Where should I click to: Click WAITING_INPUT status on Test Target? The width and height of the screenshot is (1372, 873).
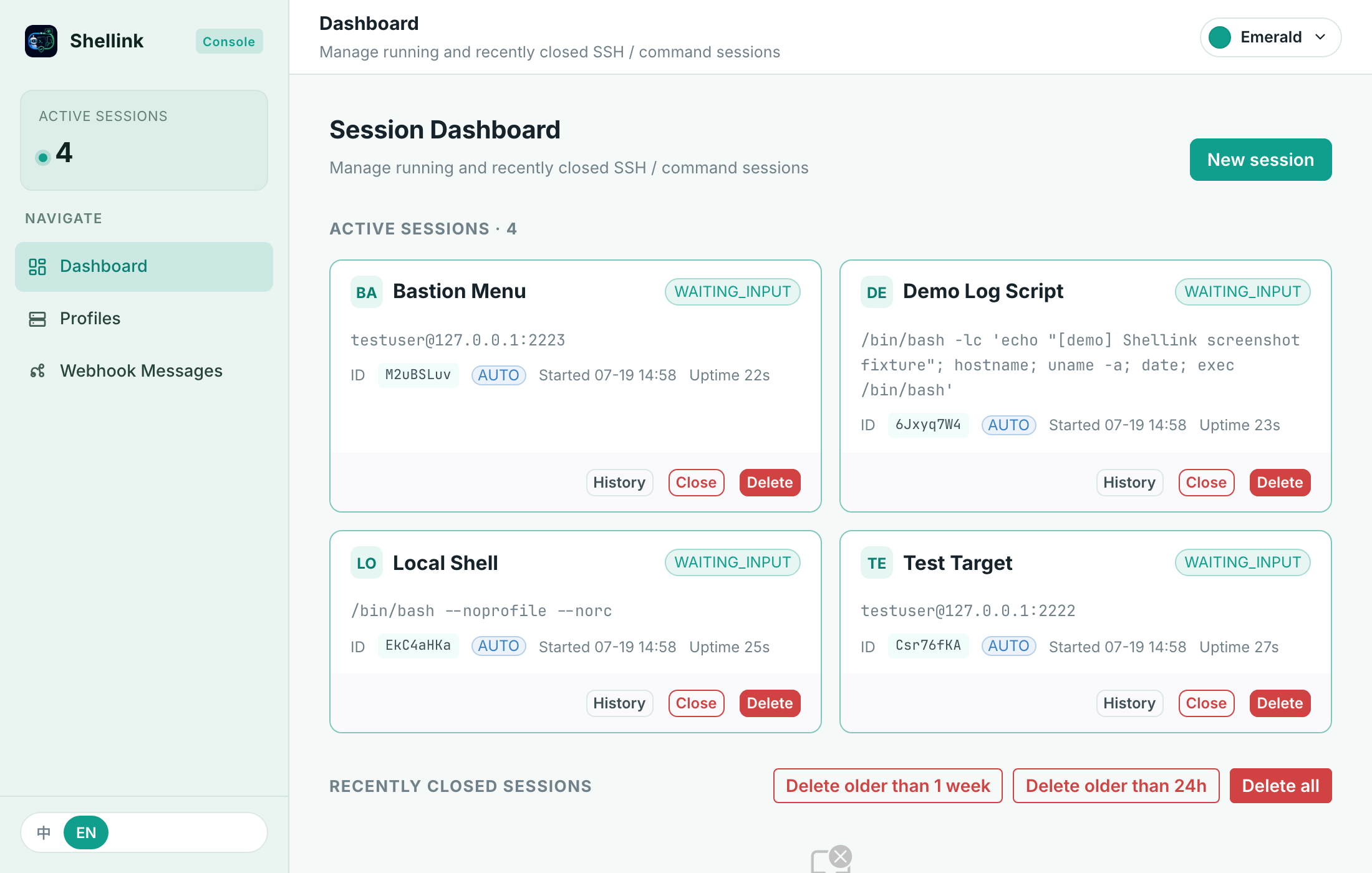1243,562
